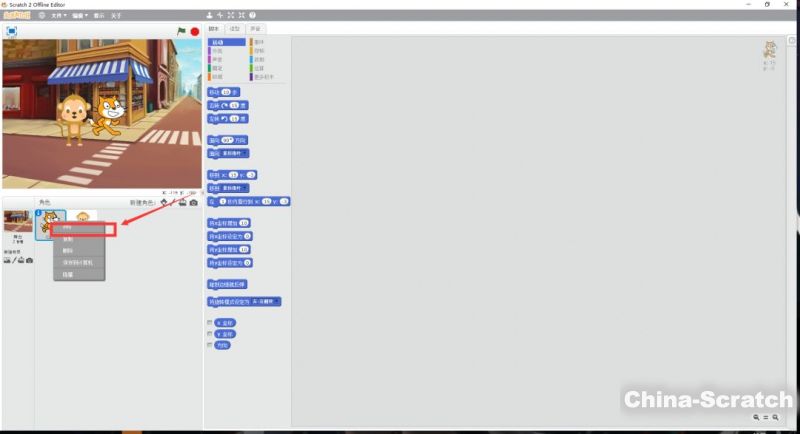Switch stage to full screen mode
Viewport: 800px width, 434px height.
click(x=12, y=31)
